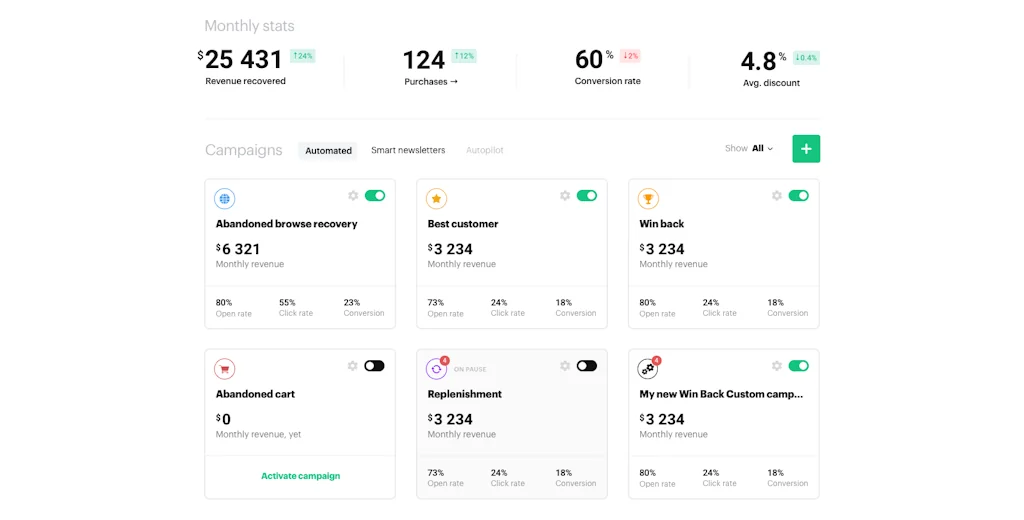Open settings gear on Best customer card
Image resolution: width=1024 pixels, height=520 pixels.
565,195
